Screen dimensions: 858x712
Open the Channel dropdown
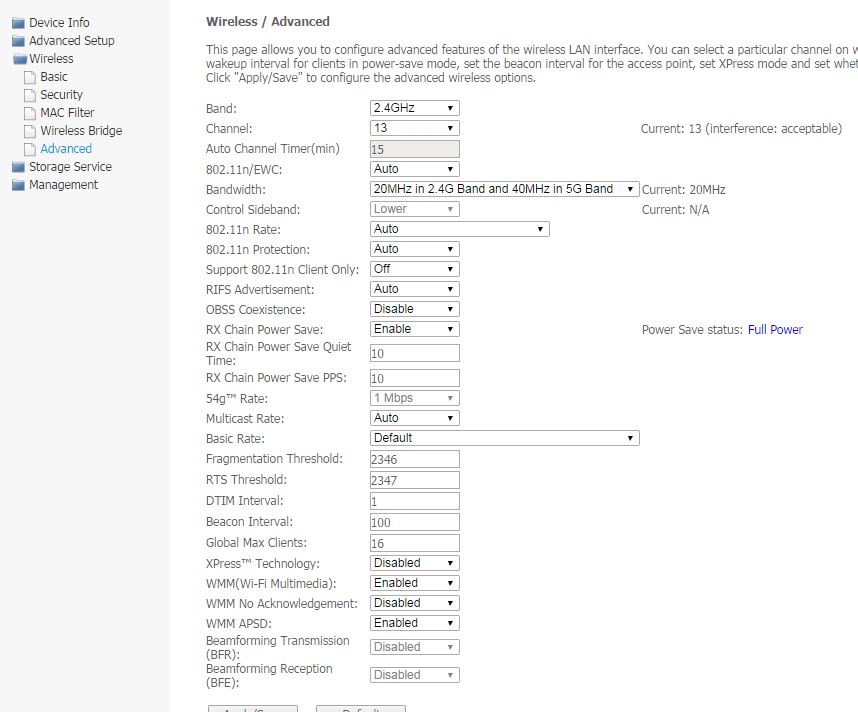tap(415, 128)
